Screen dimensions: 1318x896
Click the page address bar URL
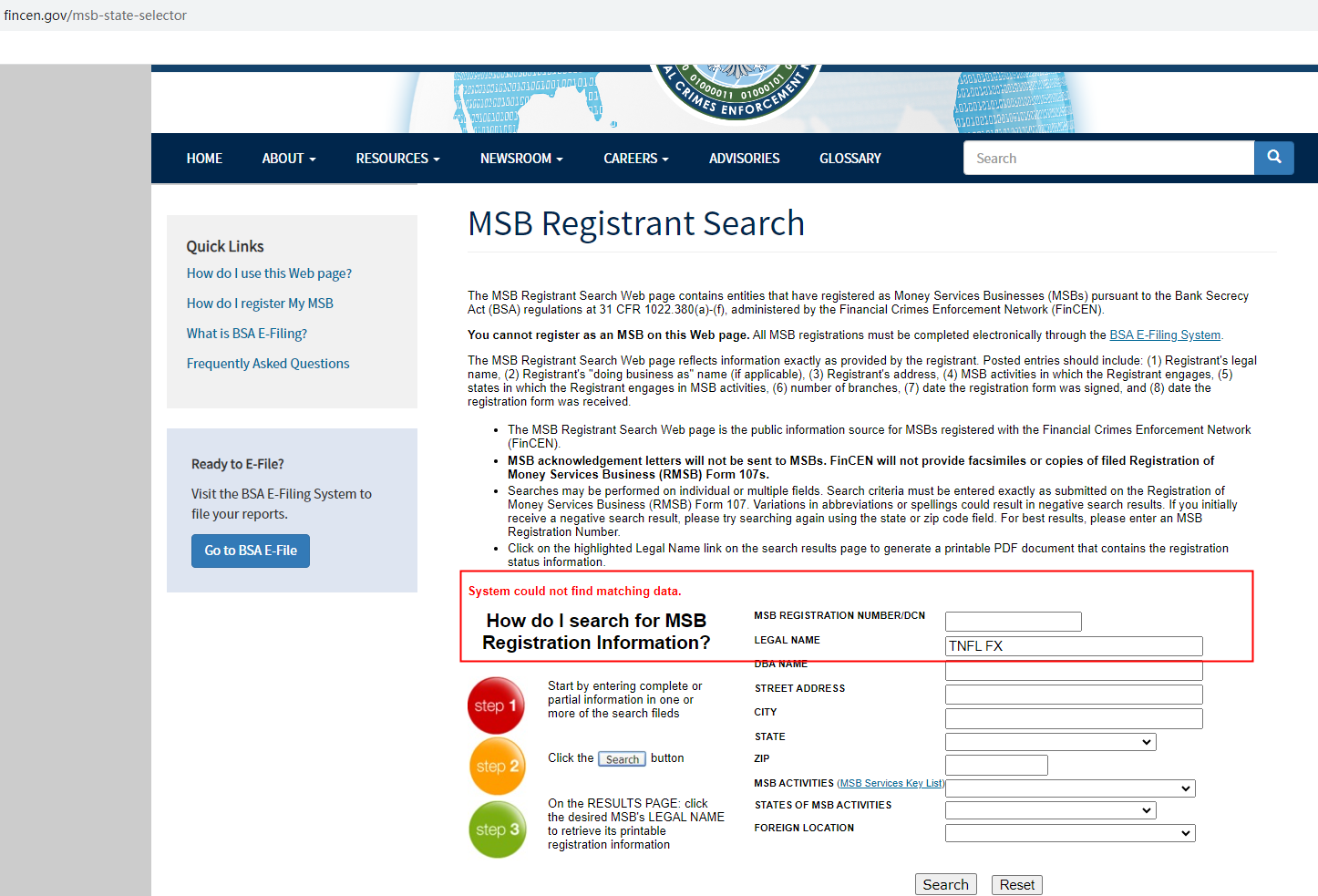pos(96,15)
